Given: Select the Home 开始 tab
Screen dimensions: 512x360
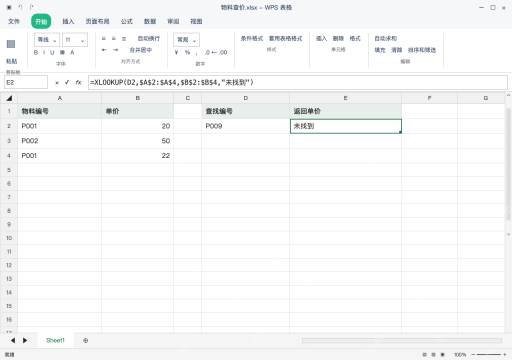Looking at the screenshot, I should pos(41,22).
